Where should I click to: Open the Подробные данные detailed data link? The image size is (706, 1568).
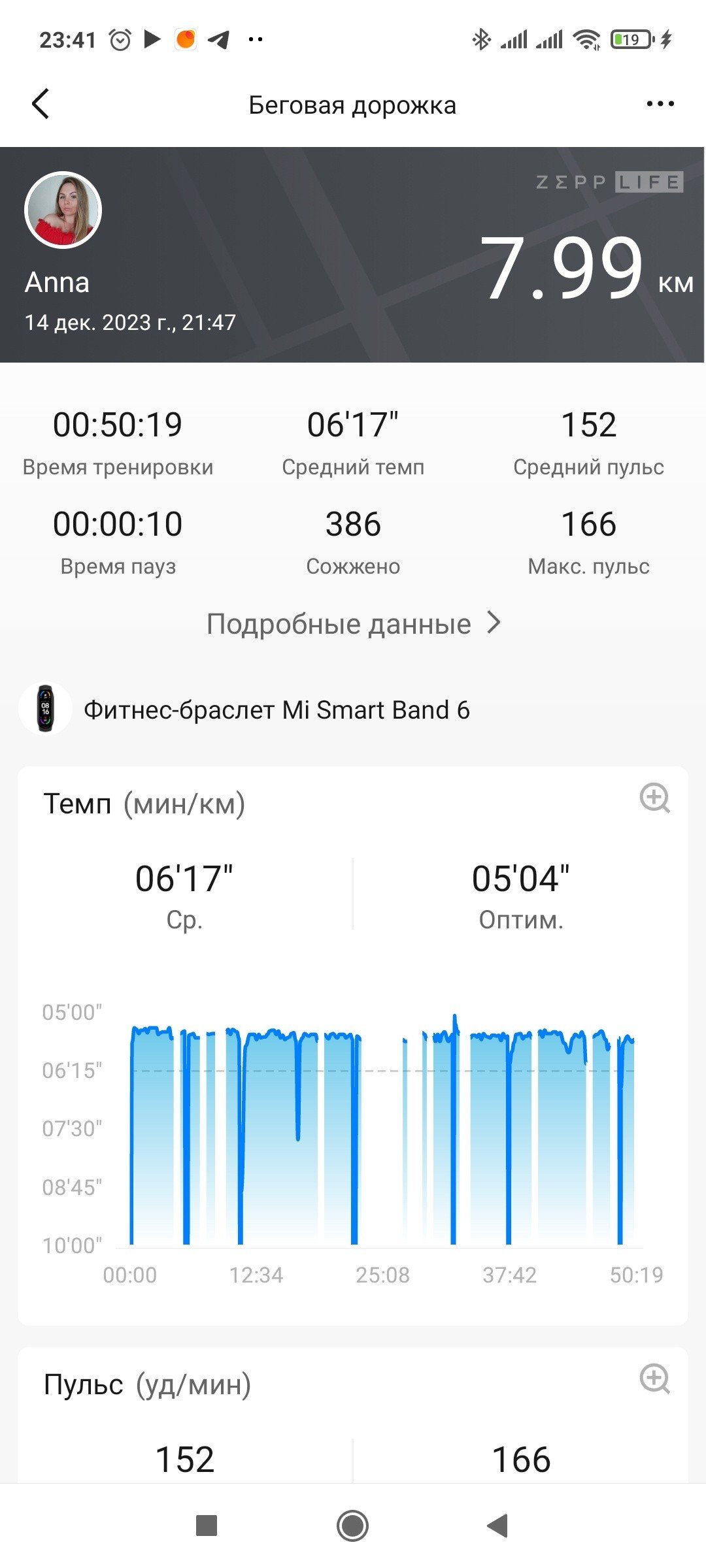(x=353, y=624)
